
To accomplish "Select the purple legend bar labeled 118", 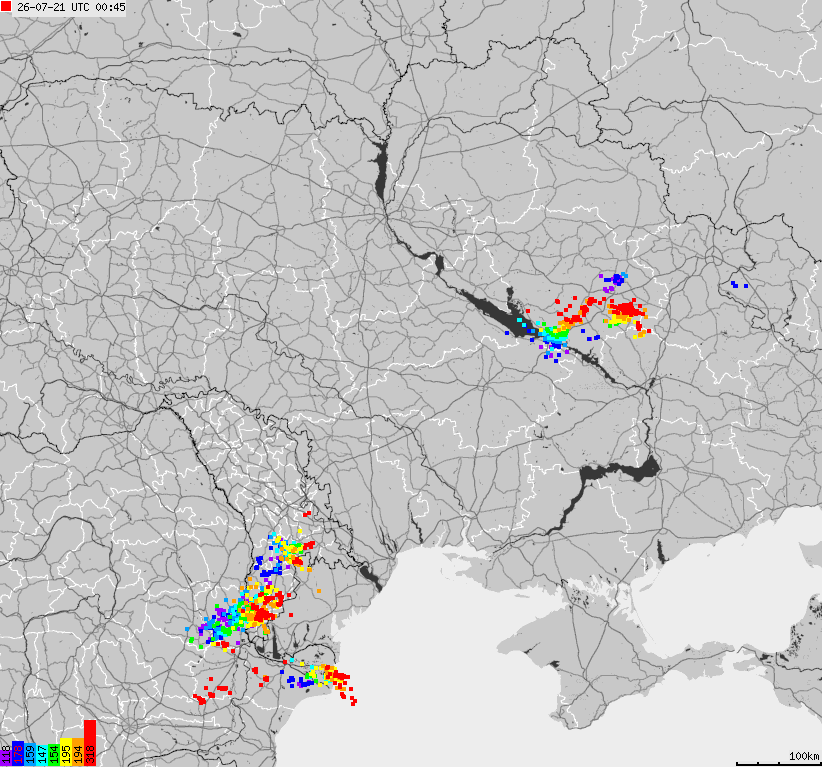I will (6, 758).
